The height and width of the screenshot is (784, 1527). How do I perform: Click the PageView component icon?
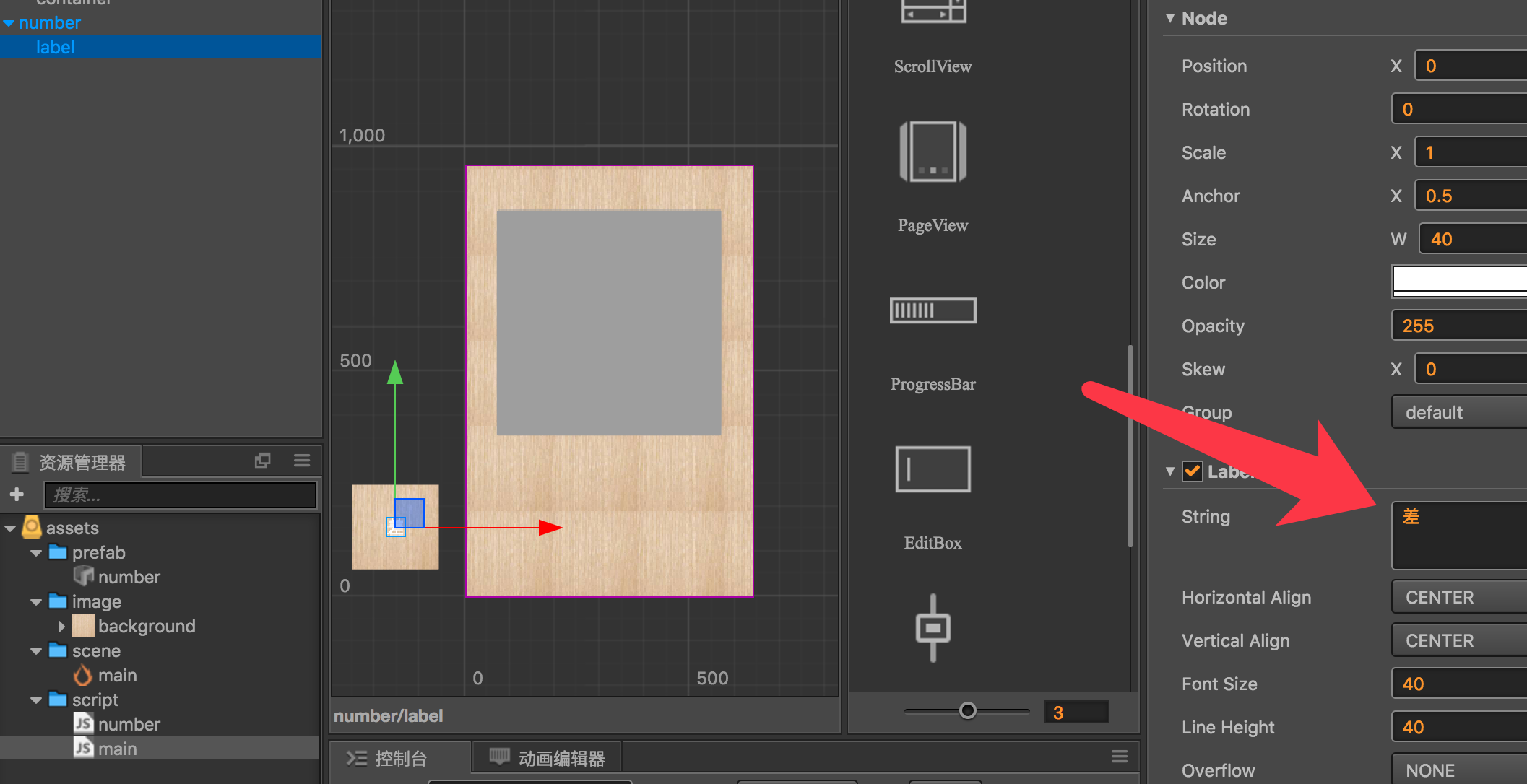point(933,152)
